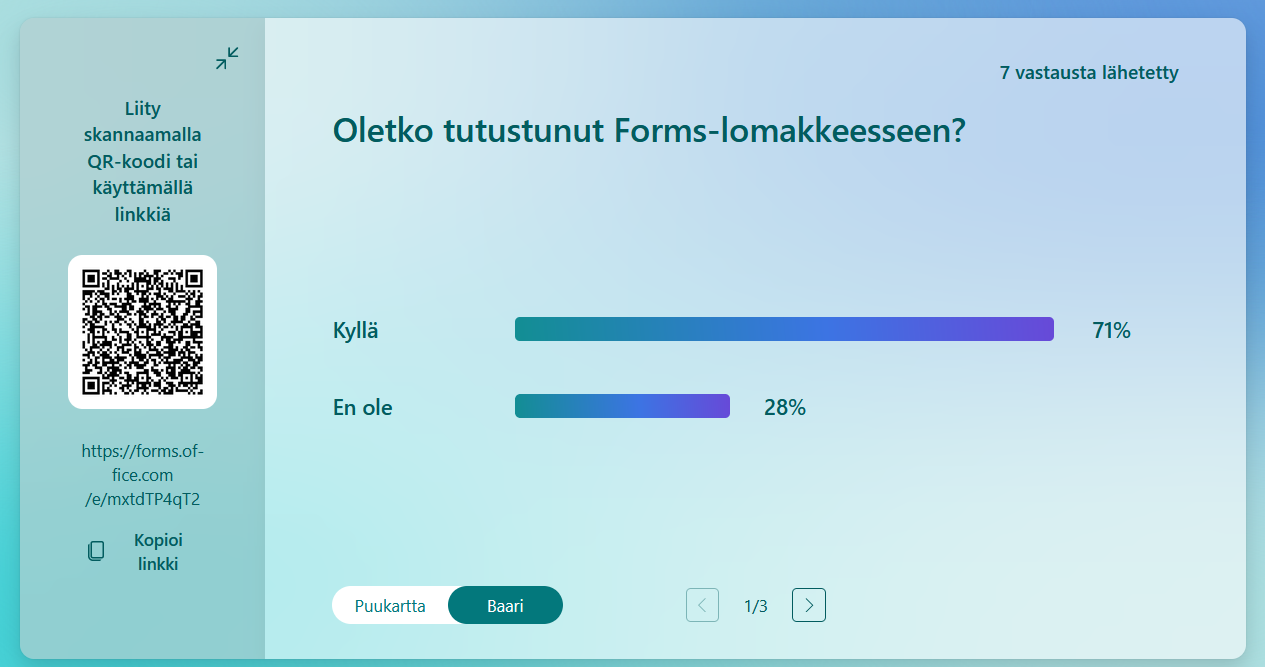1265x667 pixels.
Task: Select the copy icon next to Kopioi linkki
Action: click(x=95, y=550)
